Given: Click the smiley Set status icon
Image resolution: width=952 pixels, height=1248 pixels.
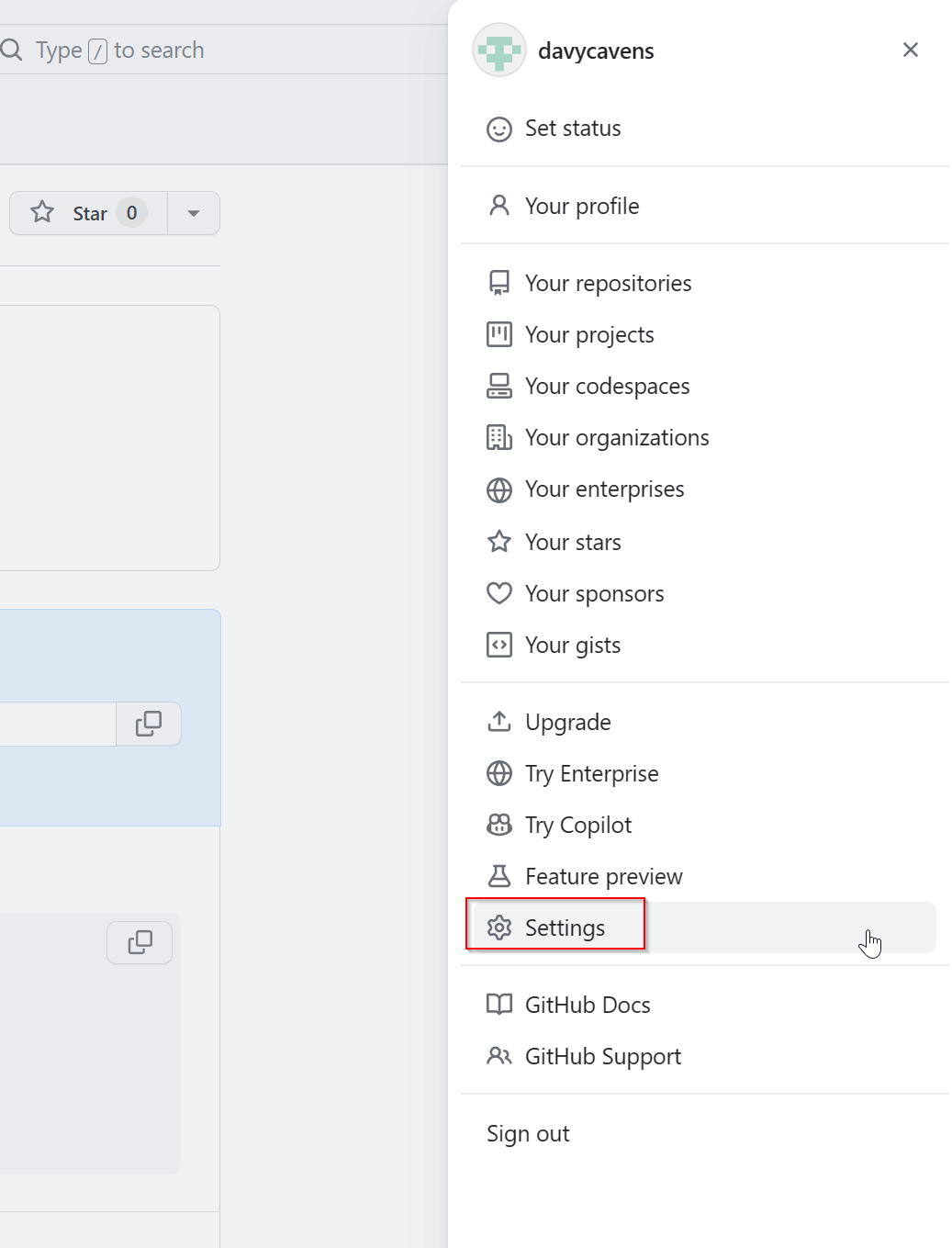Looking at the screenshot, I should (499, 129).
